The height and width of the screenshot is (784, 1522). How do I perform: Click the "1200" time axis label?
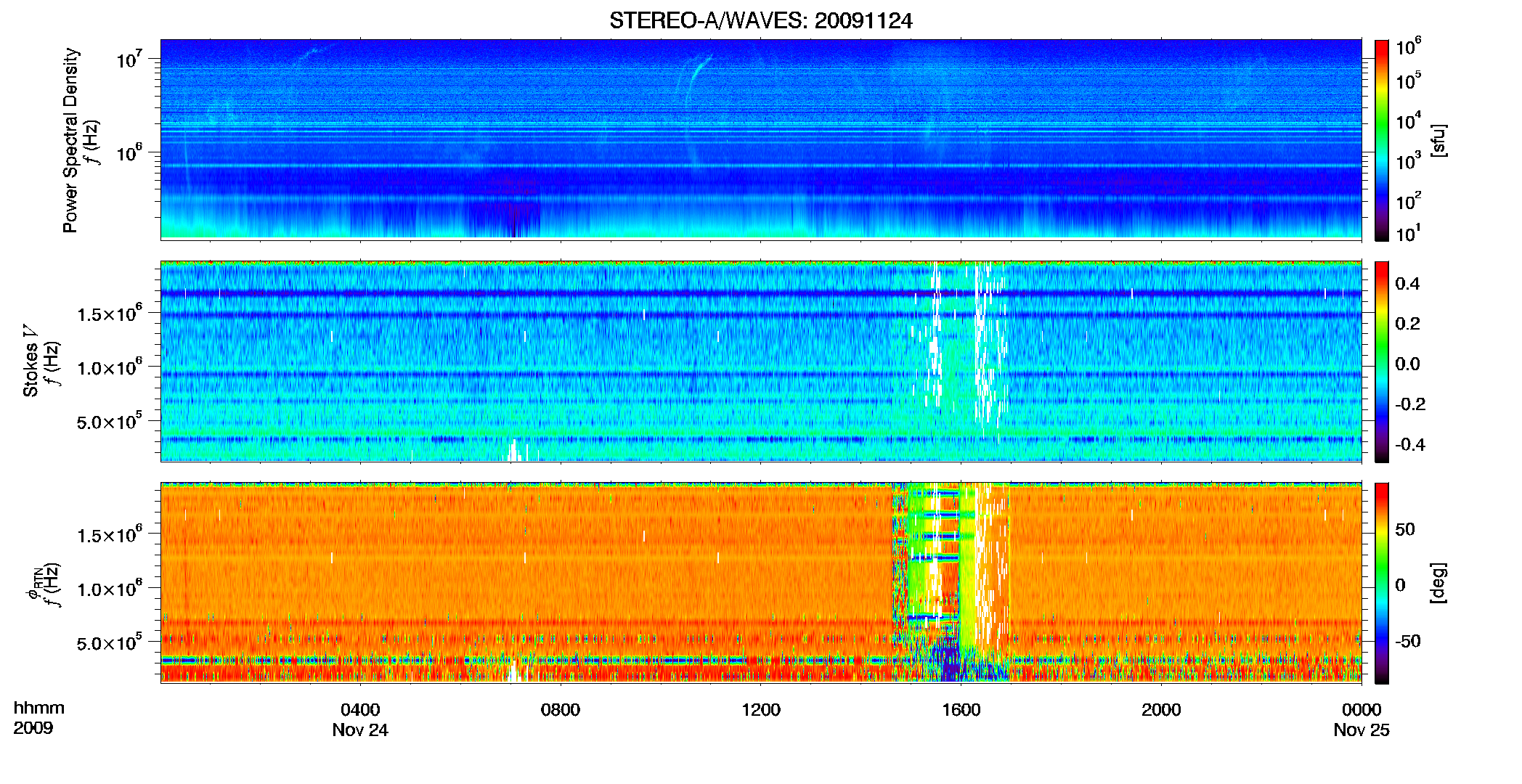point(760,709)
